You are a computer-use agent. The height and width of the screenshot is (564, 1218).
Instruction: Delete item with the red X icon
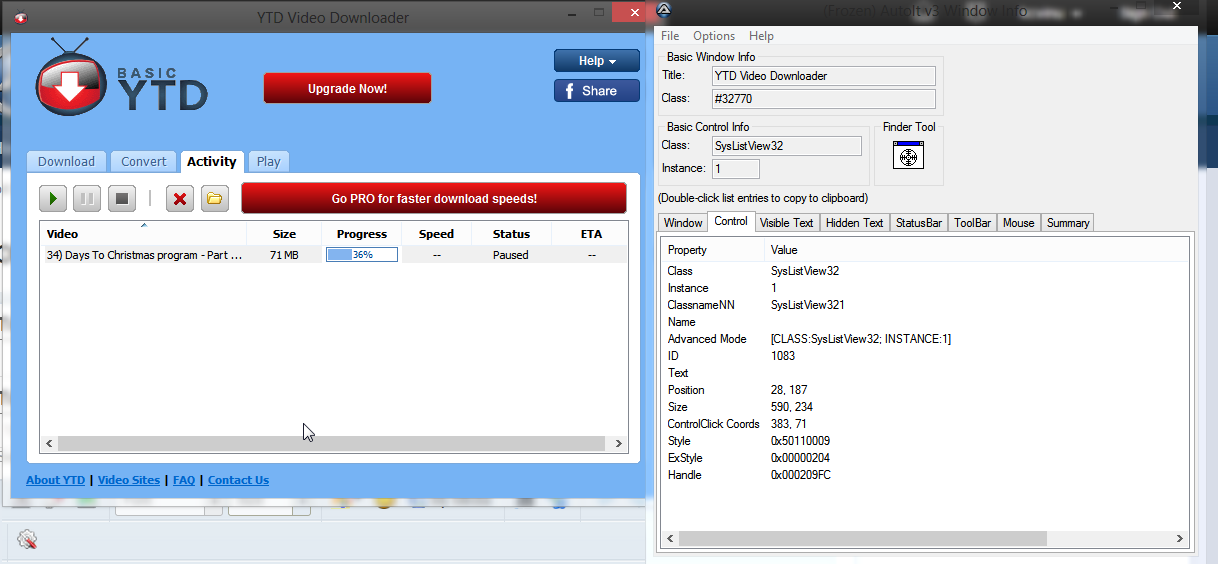point(180,198)
